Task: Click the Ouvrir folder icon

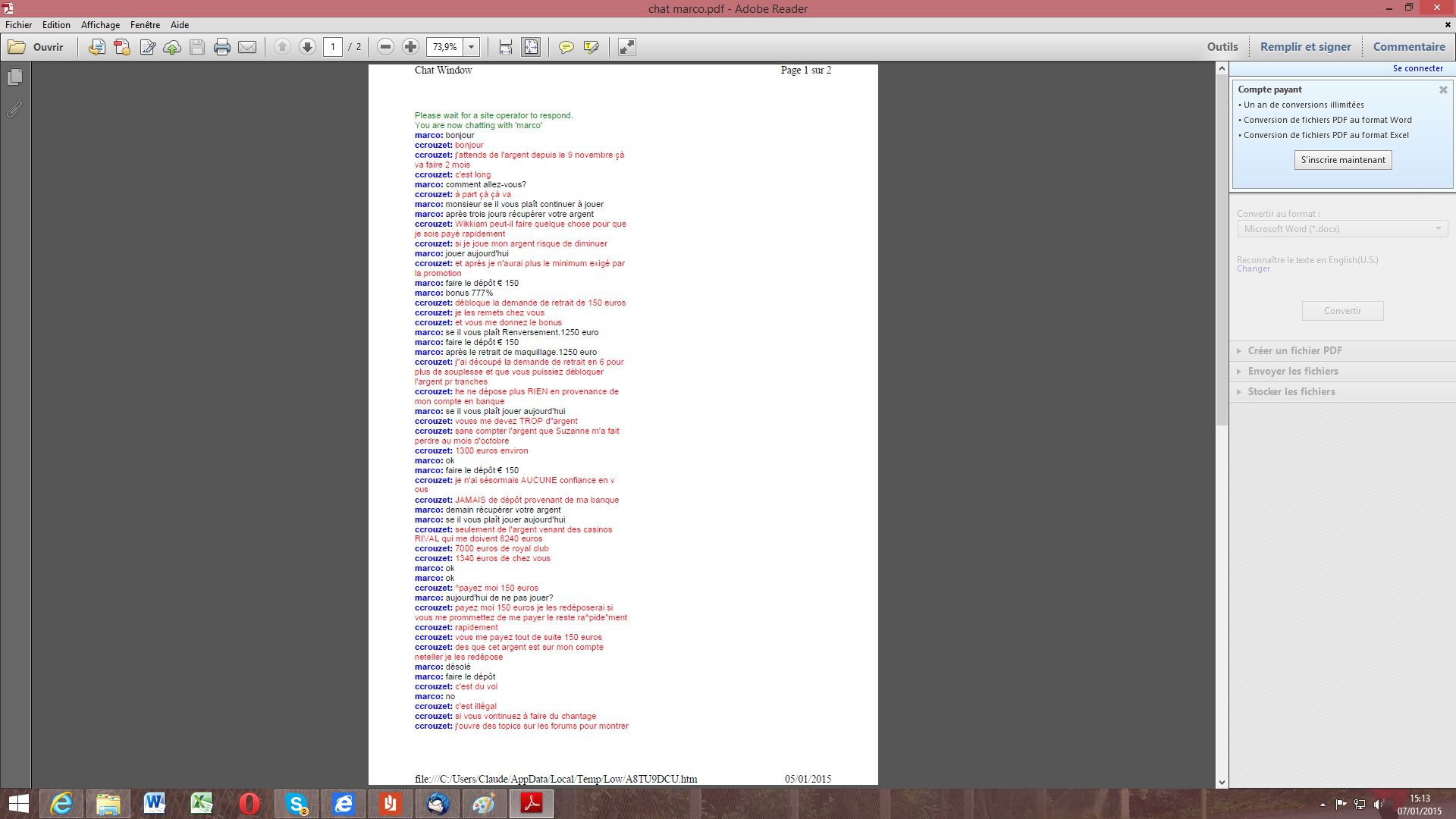Action: tap(17, 47)
